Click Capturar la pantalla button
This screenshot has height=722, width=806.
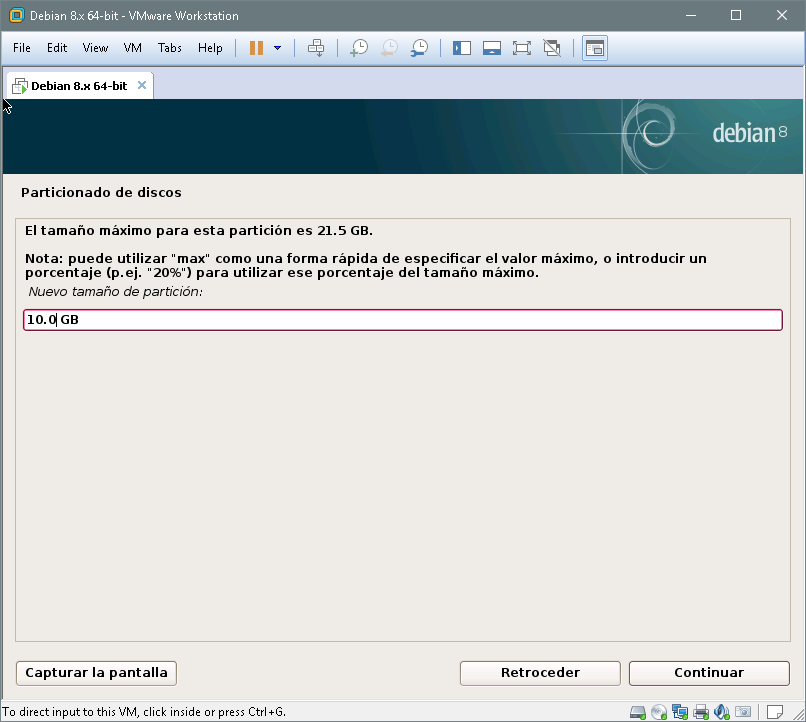(x=96, y=673)
